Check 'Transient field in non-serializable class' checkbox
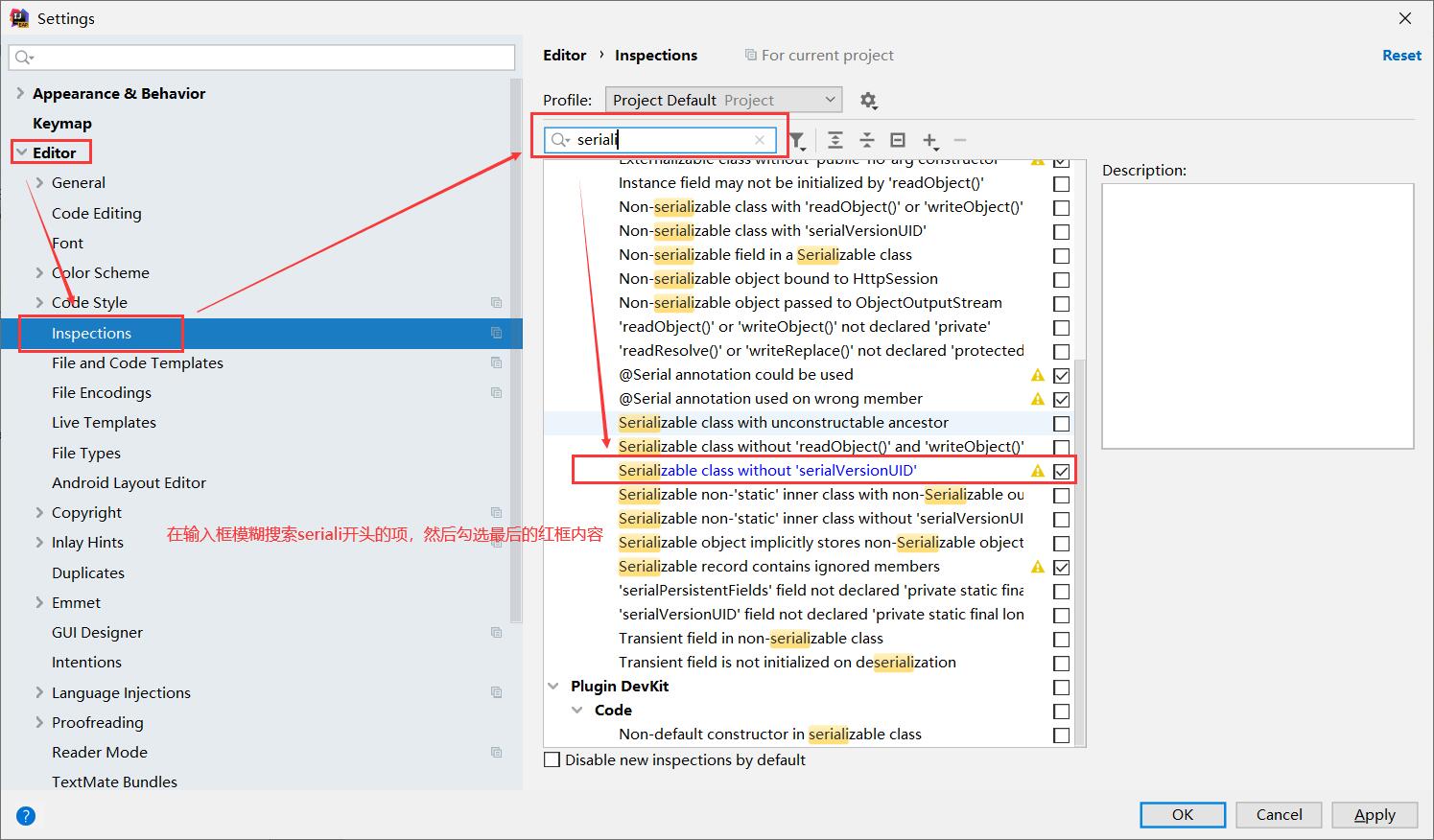 pos(1061,639)
